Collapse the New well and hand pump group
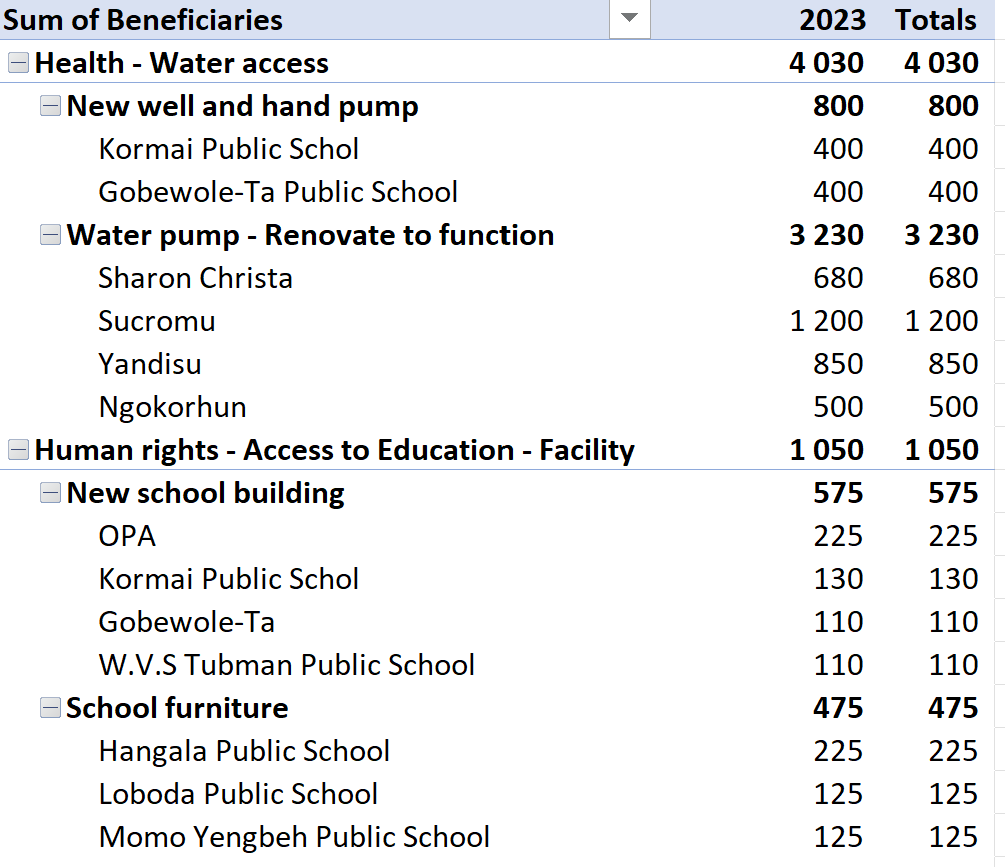 (50, 106)
